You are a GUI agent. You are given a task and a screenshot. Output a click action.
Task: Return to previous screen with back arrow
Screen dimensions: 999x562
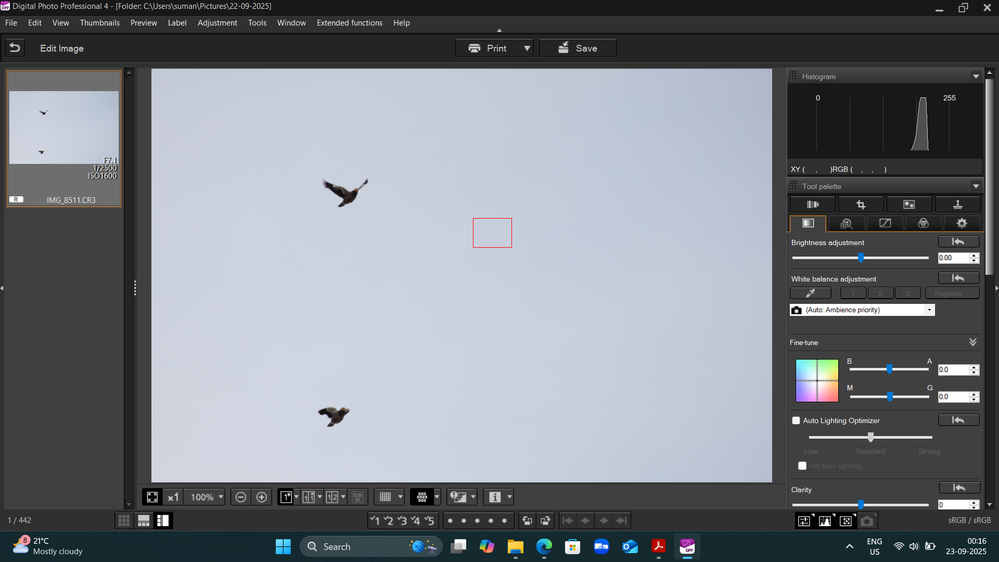coord(15,48)
